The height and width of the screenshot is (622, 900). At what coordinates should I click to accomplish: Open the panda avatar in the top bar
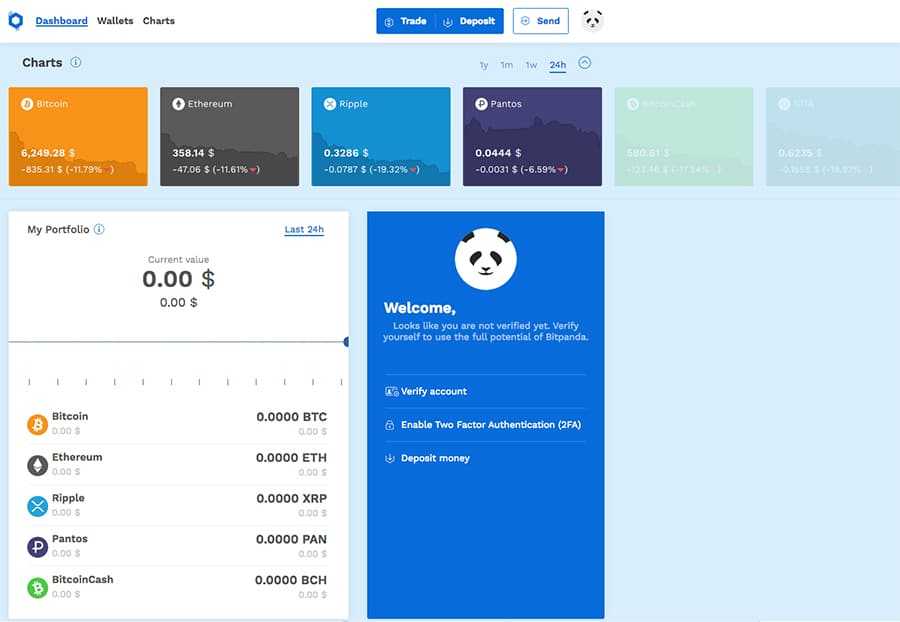pyautogui.click(x=592, y=19)
